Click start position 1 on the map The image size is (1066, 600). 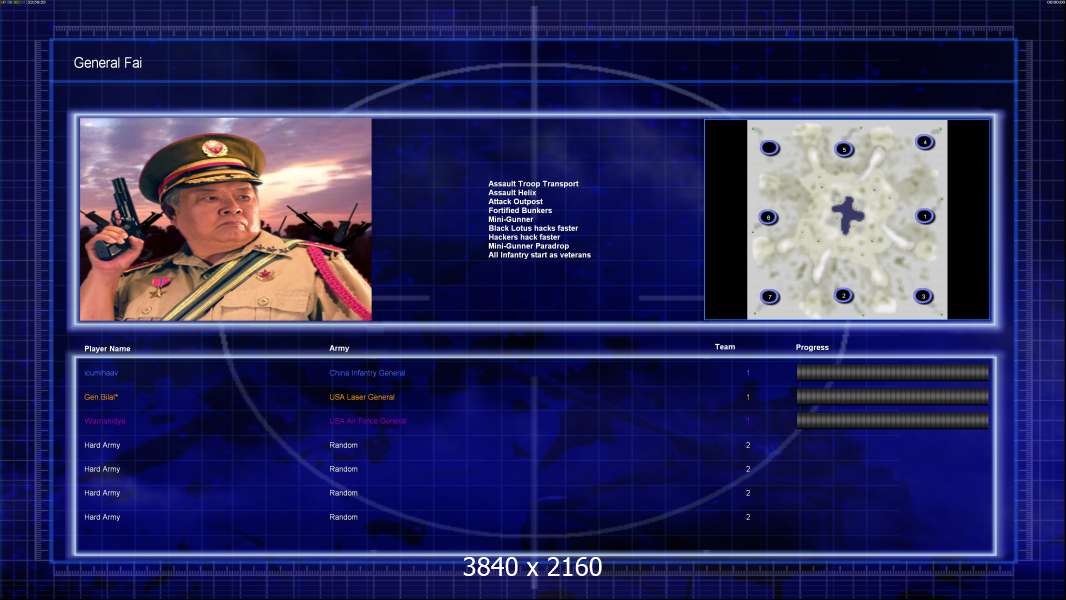(925, 216)
